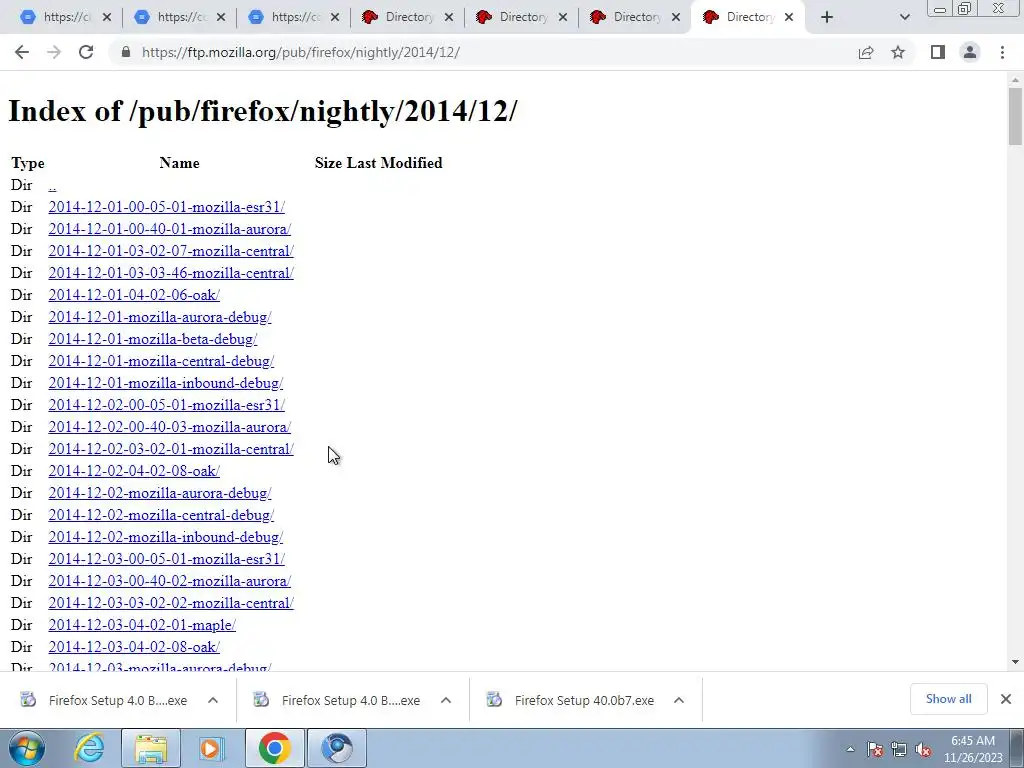
Task: Open 2014-12-02-00-40-03-mozilla-aurora folder
Action: [x=170, y=427]
